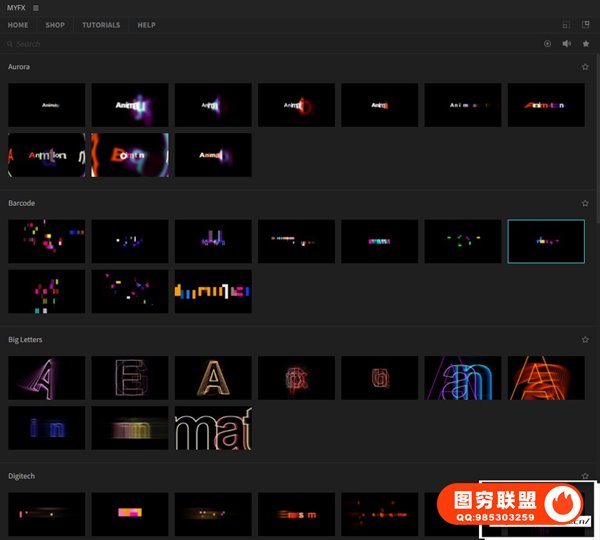Toggle the speaker sound icon
This screenshot has height=540, width=600.
tap(566, 44)
